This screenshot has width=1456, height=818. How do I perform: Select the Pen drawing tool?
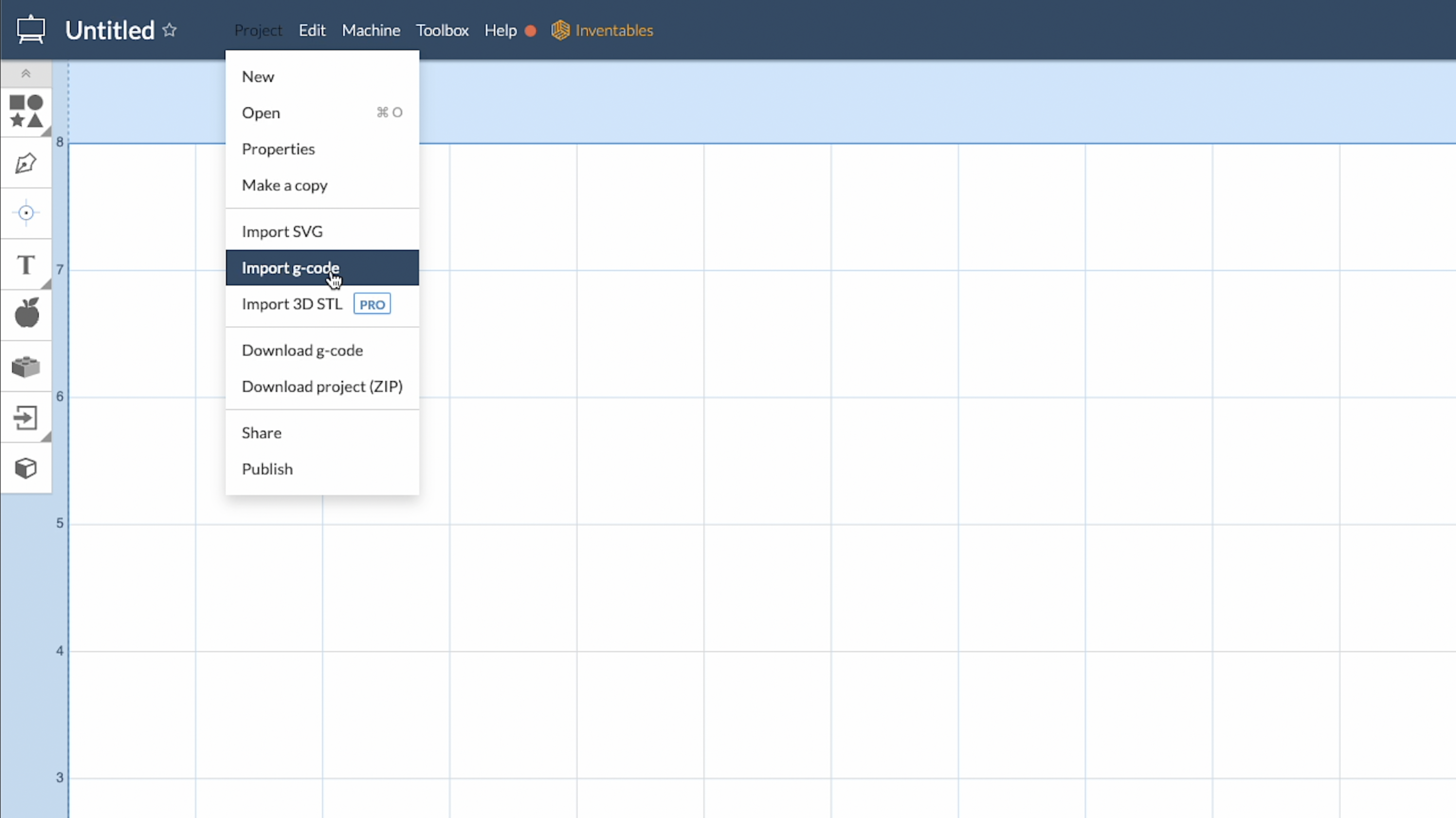[x=26, y=163]
